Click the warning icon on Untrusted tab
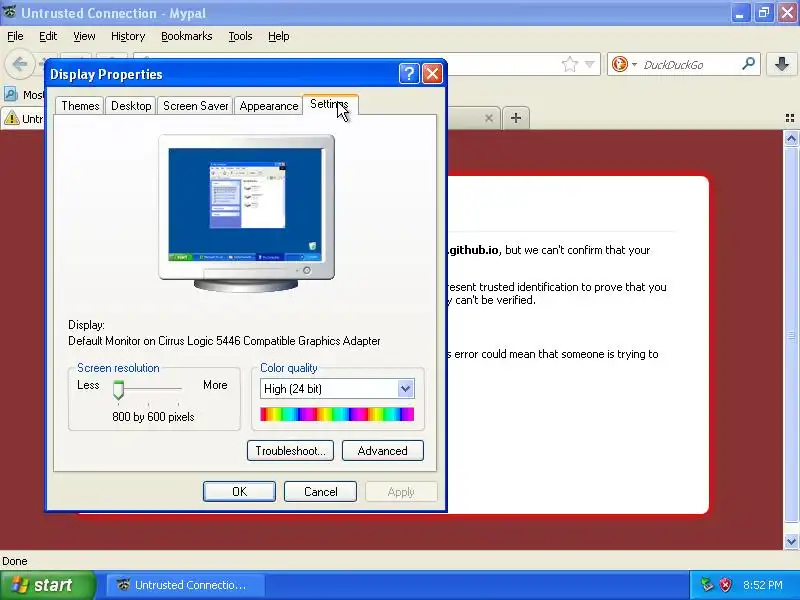Image resolution: width=800 pixels, height=600 pixels. pos(11,118)
